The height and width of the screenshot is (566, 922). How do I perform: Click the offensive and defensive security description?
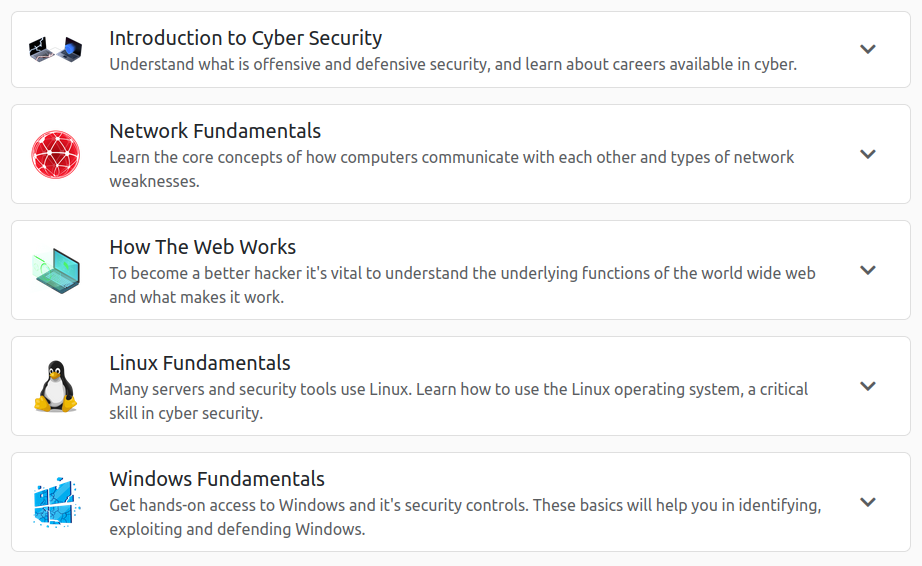[452, 64]
